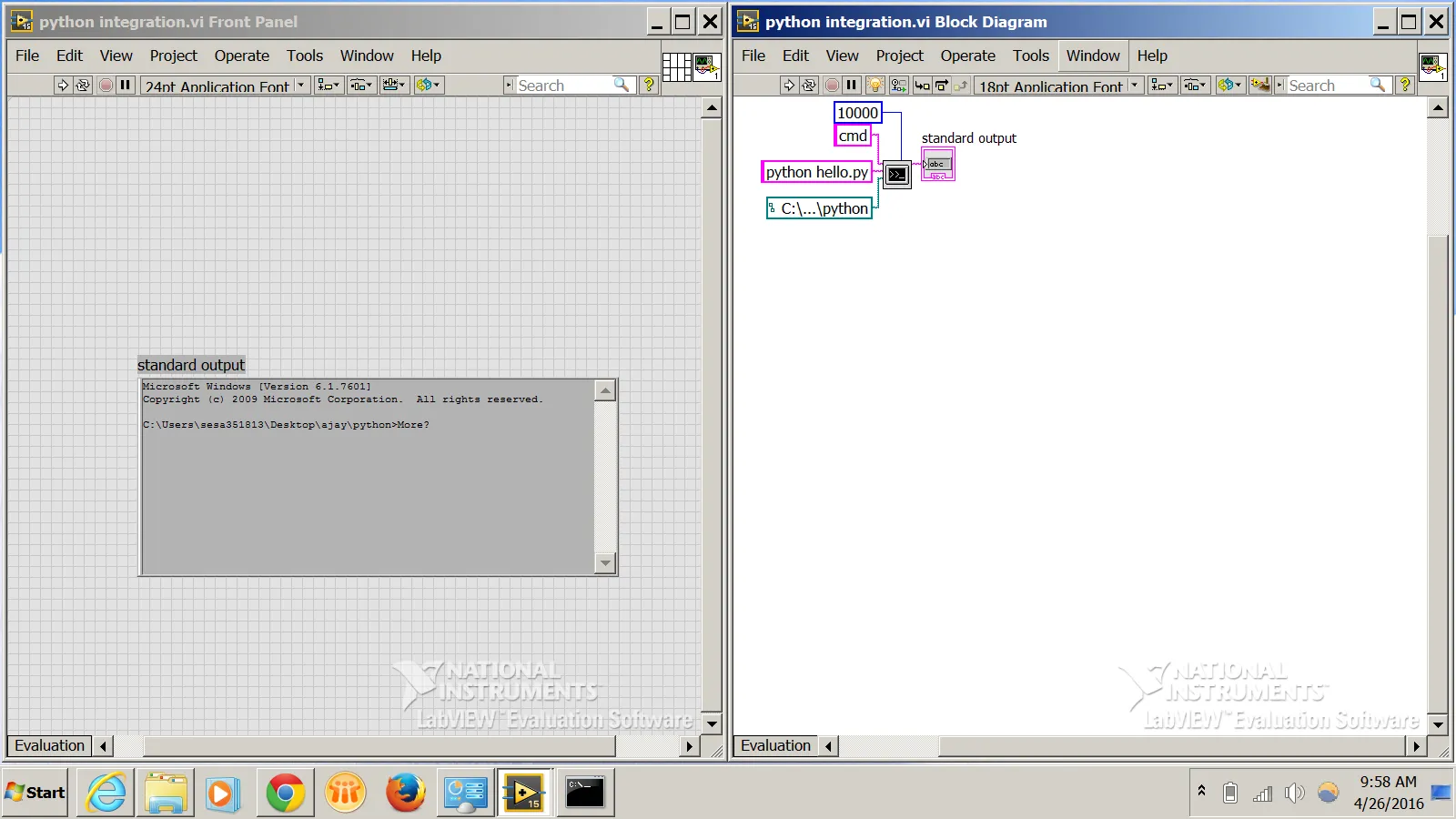Click the connector pane grid icon
Image resolution: width=1456 pixels, height=819 pixels.
677,67
